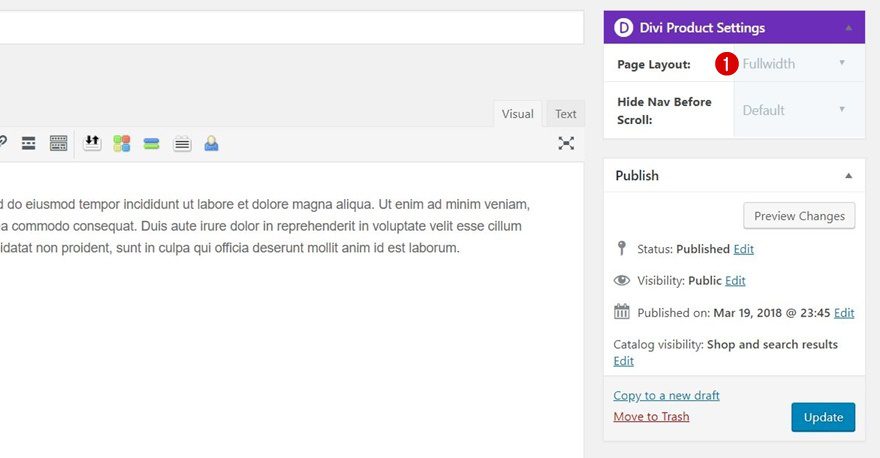Click the up-down arrows shortcode icon

tap(92, 143)
